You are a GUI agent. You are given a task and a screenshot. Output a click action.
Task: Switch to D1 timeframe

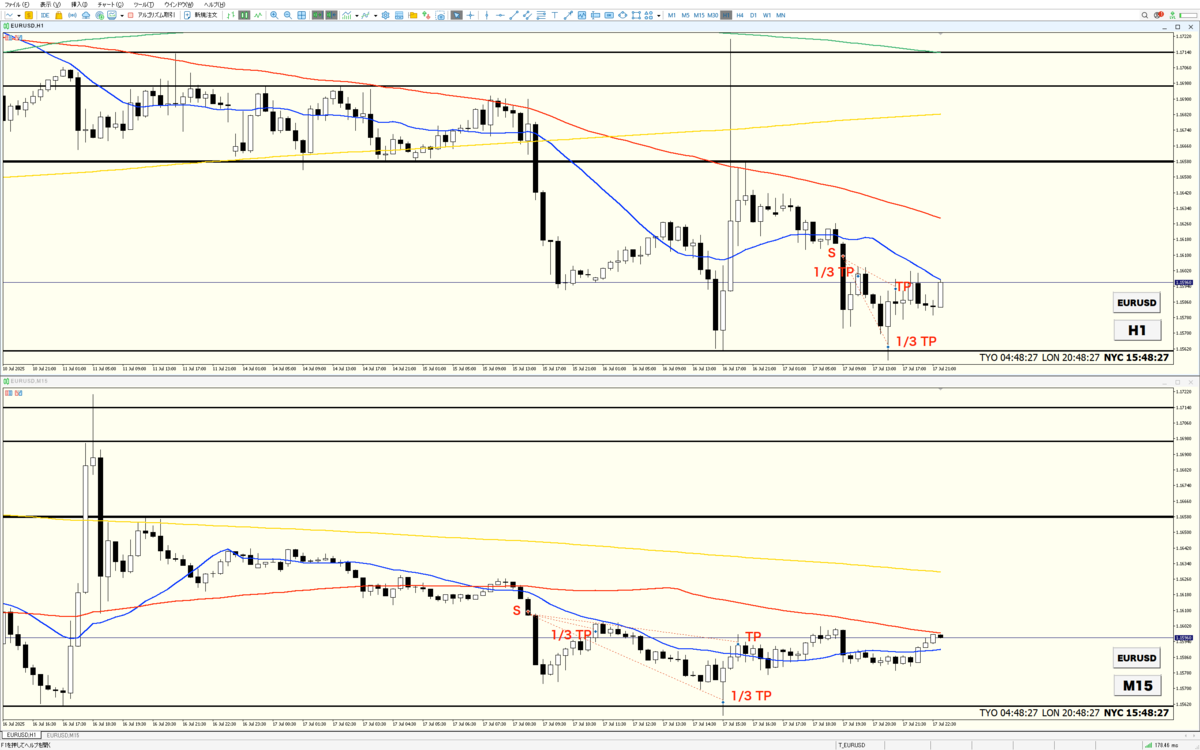pos(753,15)
